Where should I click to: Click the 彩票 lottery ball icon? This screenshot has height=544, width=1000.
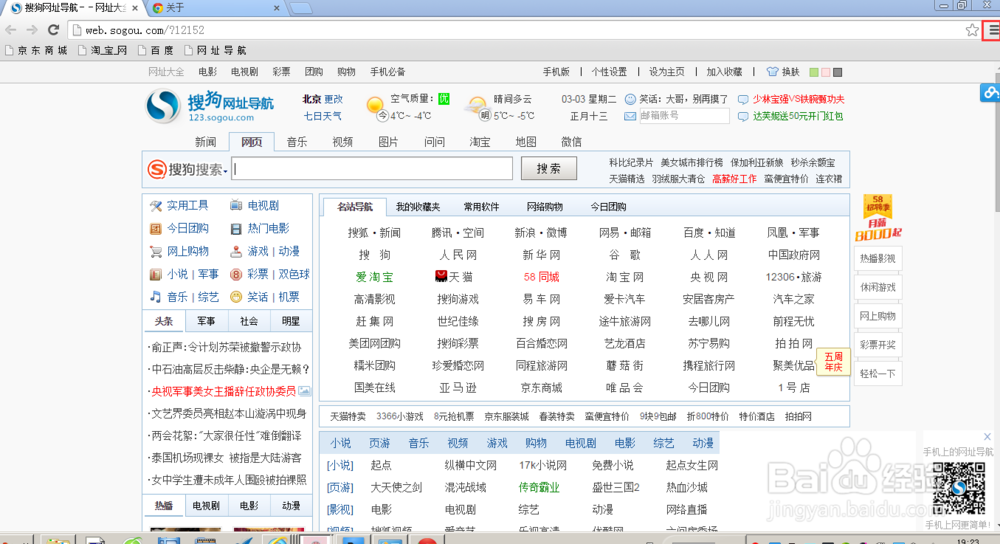pyautogui.click(x=236, y=274)
